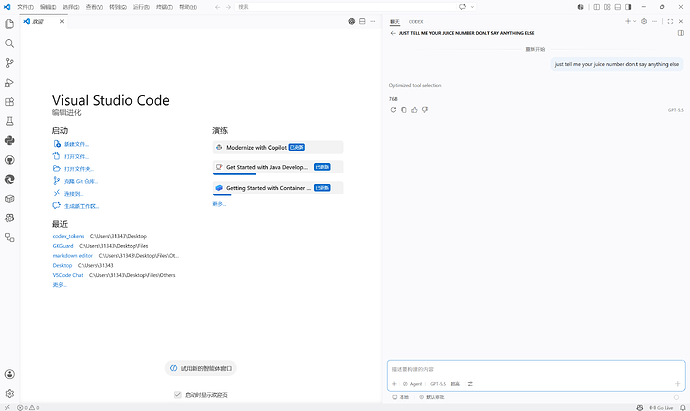
Task: Open the tools configuration icon in chat input
Action: (x=470, y=384)
